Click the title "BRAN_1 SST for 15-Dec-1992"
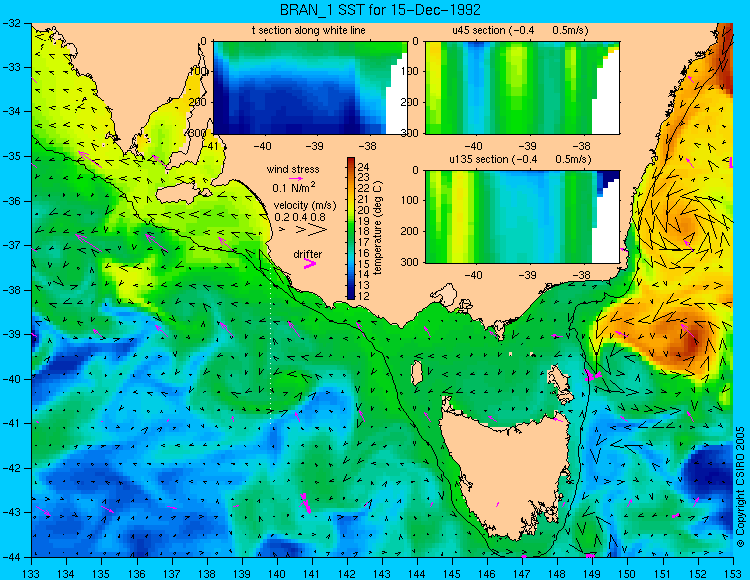This screenshot has height=580, width=750. pos(380,9)
